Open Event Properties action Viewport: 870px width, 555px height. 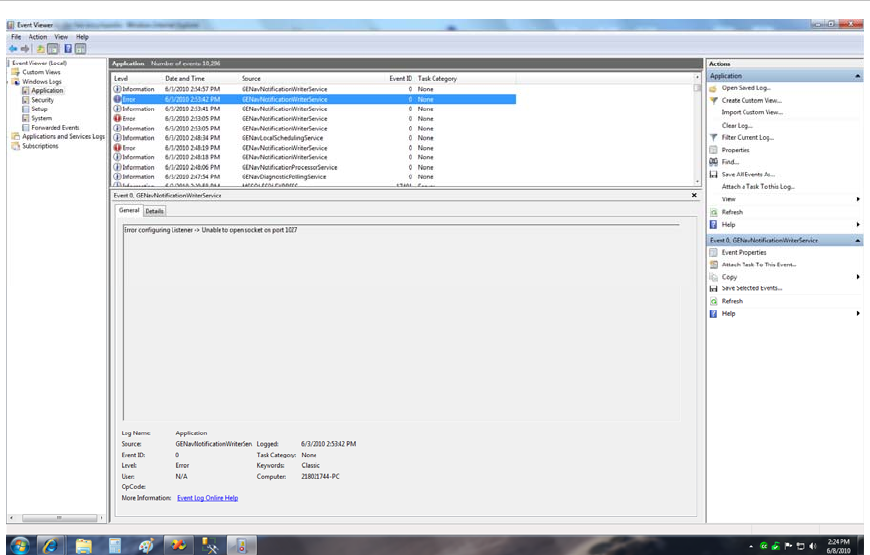743,253
